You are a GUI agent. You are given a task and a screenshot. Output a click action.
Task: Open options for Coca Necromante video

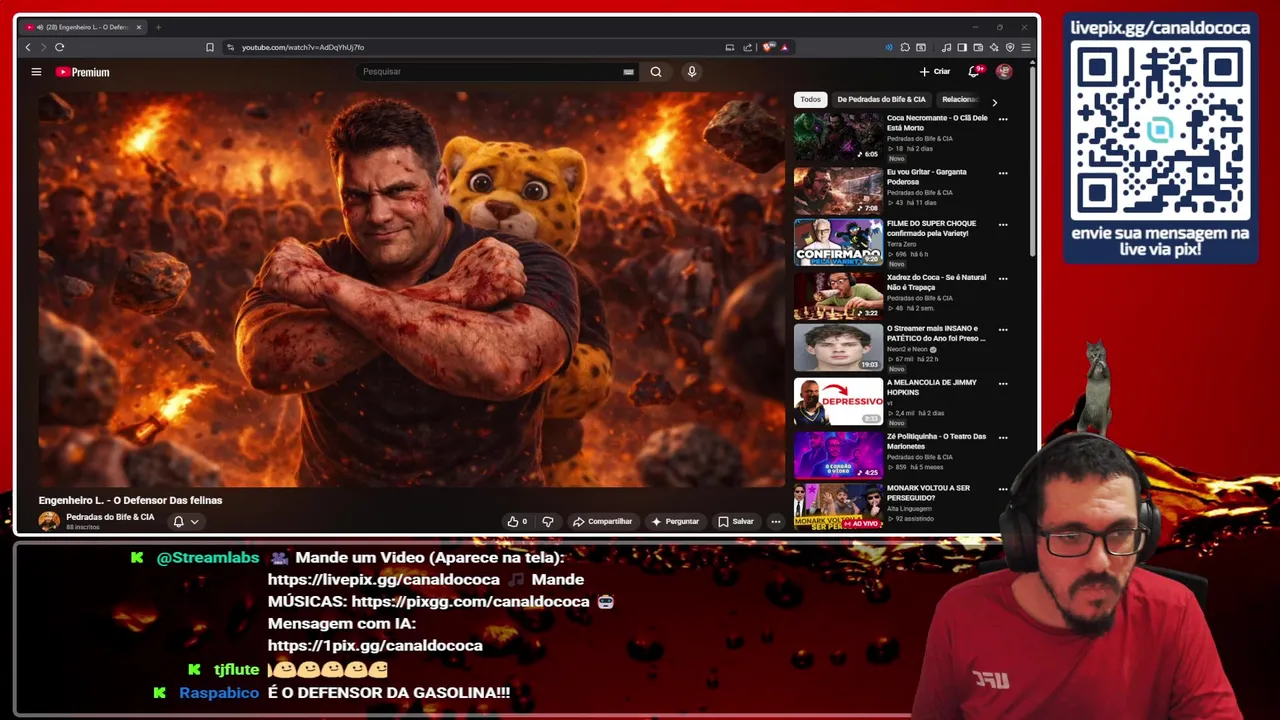(x=1003, y=119)
